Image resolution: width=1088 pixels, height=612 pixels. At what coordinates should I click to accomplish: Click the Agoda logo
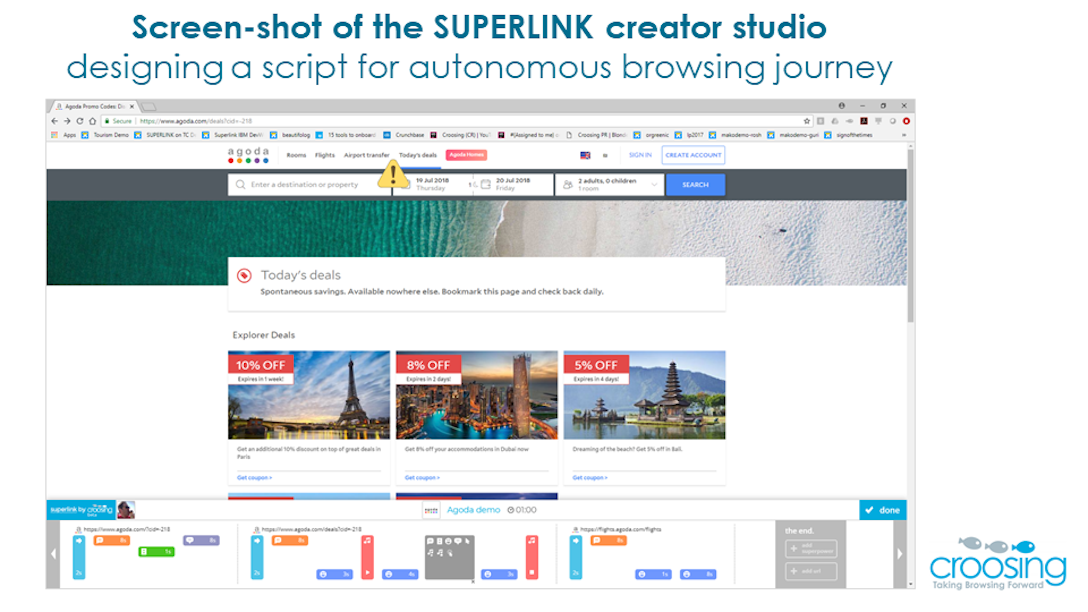coord(248,155)
